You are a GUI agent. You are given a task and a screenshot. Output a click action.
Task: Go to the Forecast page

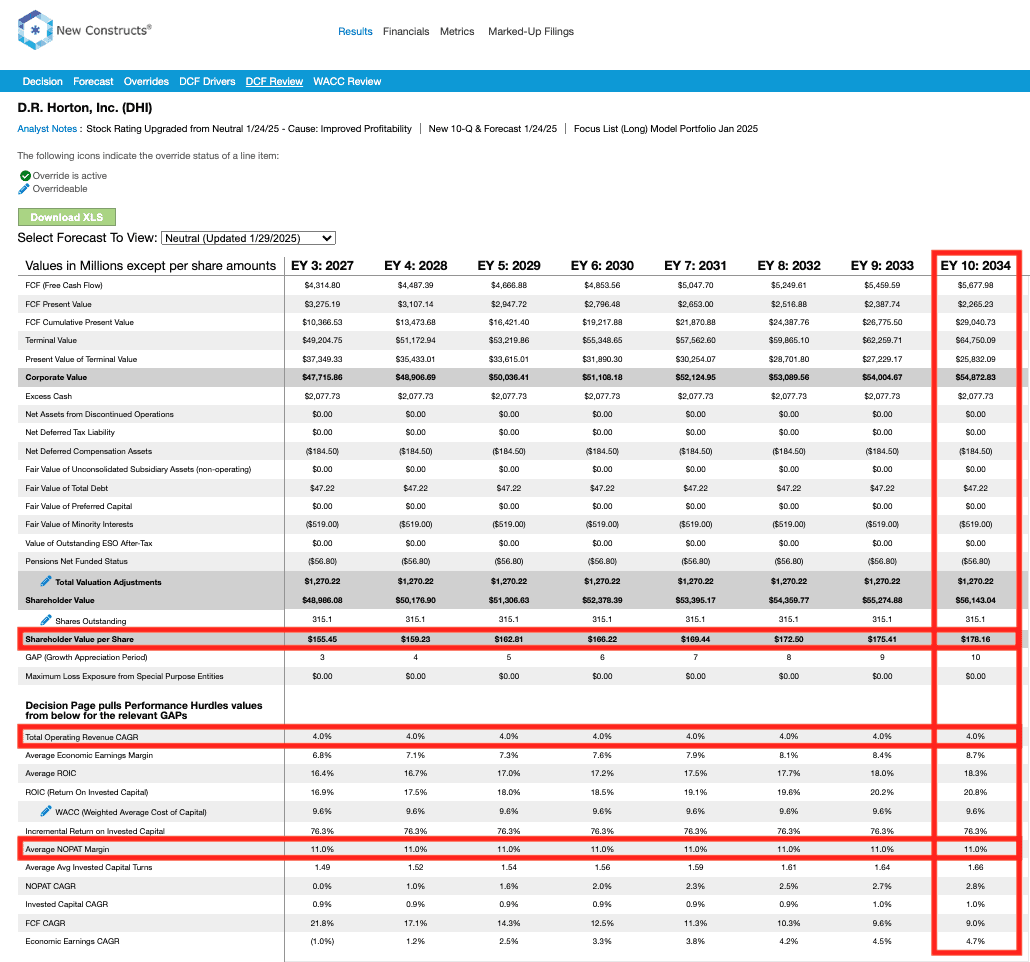click(x=93, y=81)
